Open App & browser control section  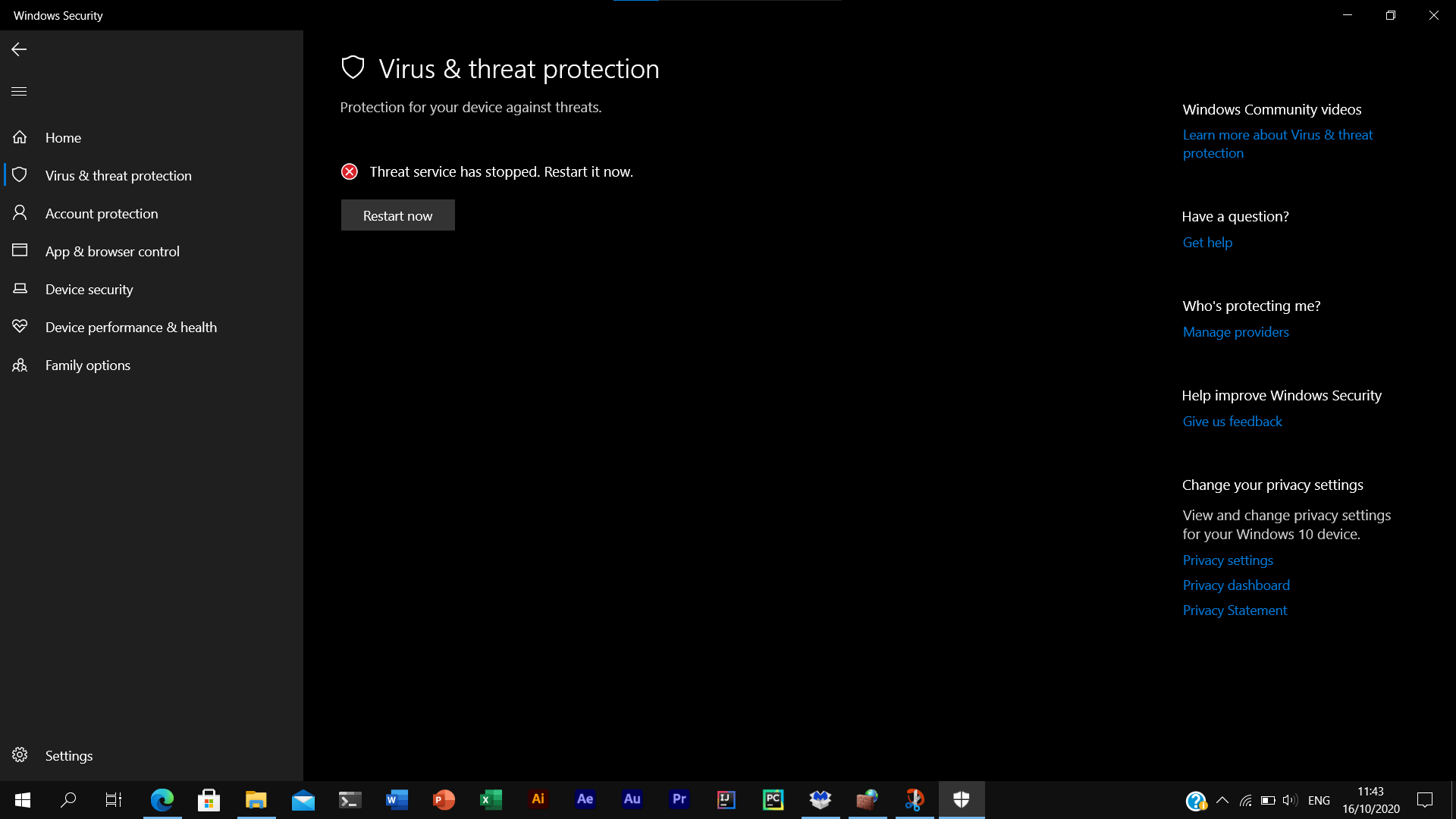[152, 251]
